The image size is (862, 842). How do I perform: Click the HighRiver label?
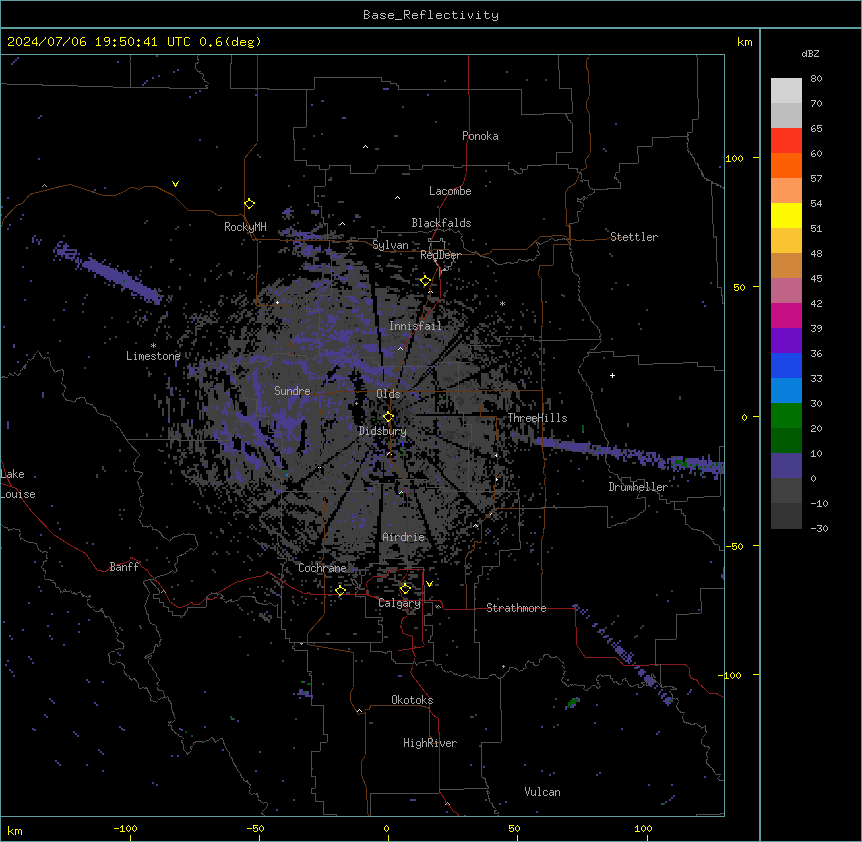point(430,743)
